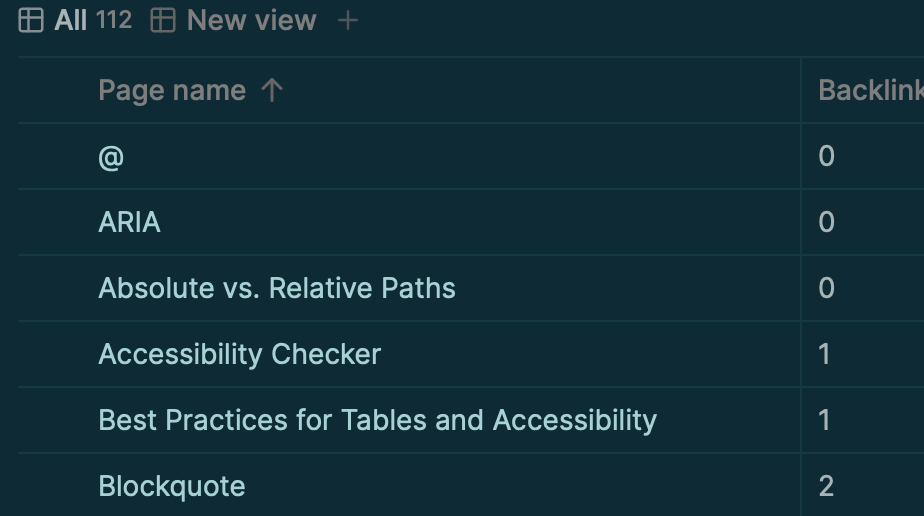Click the table icon beside All
The height and width of the screenshot is (516, 924).
31,20
